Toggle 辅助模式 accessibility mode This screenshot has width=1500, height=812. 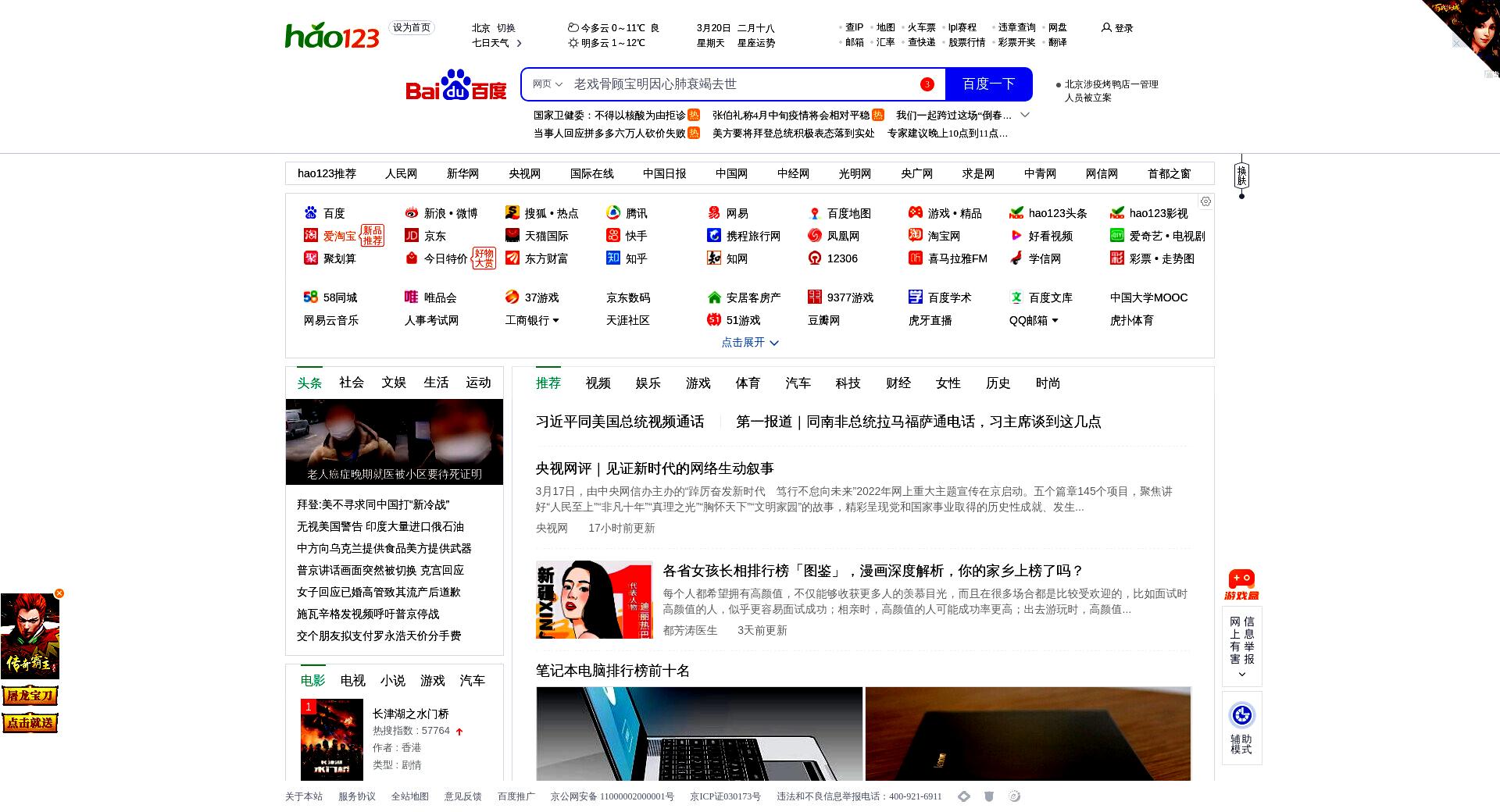pos(1241,728)
